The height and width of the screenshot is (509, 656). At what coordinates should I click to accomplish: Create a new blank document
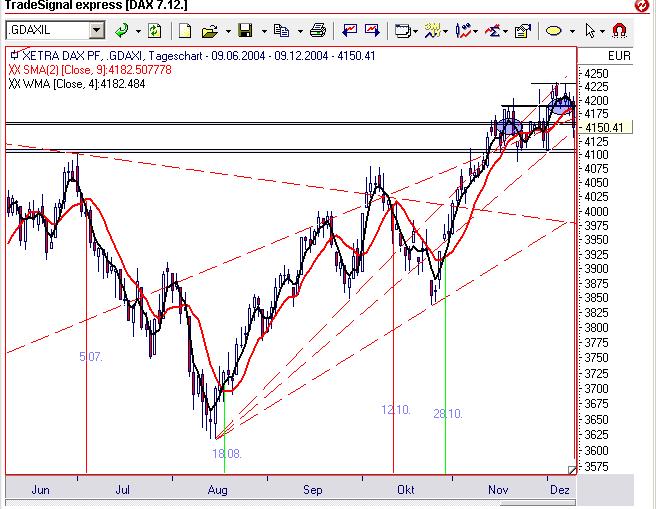pyautogui.click(x=185, y=31)
